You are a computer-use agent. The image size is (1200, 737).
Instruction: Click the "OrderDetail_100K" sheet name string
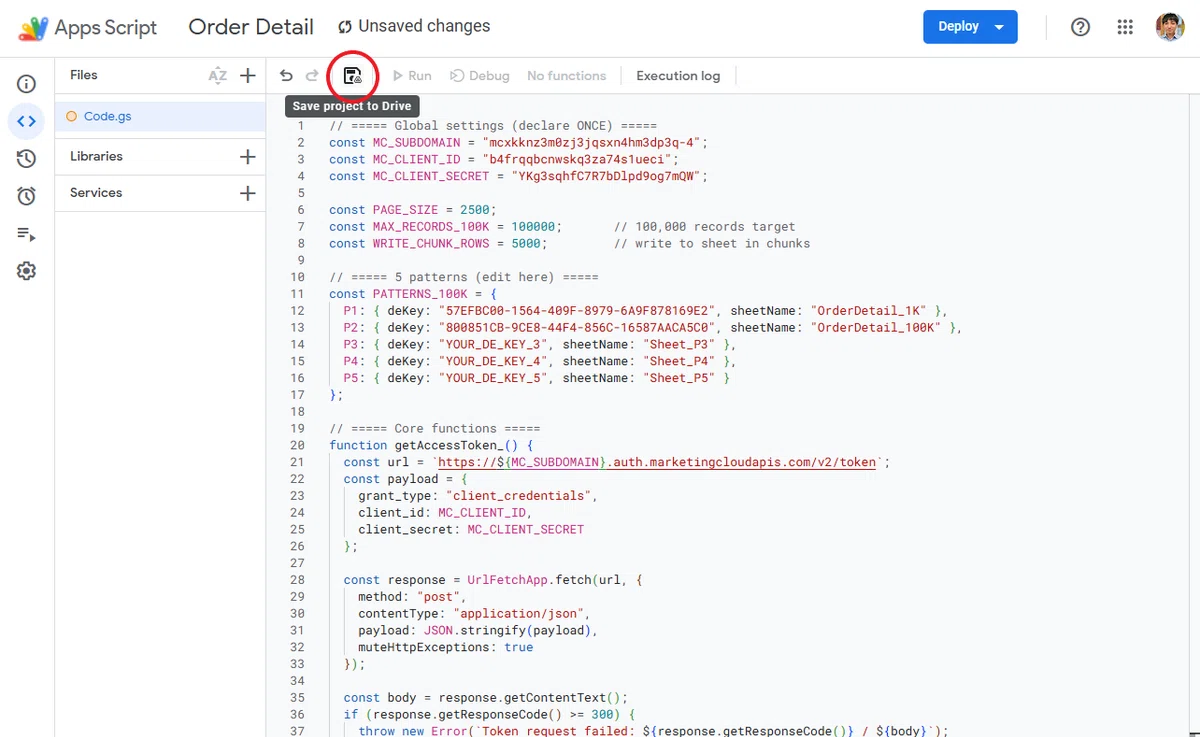tap(877, 328)
